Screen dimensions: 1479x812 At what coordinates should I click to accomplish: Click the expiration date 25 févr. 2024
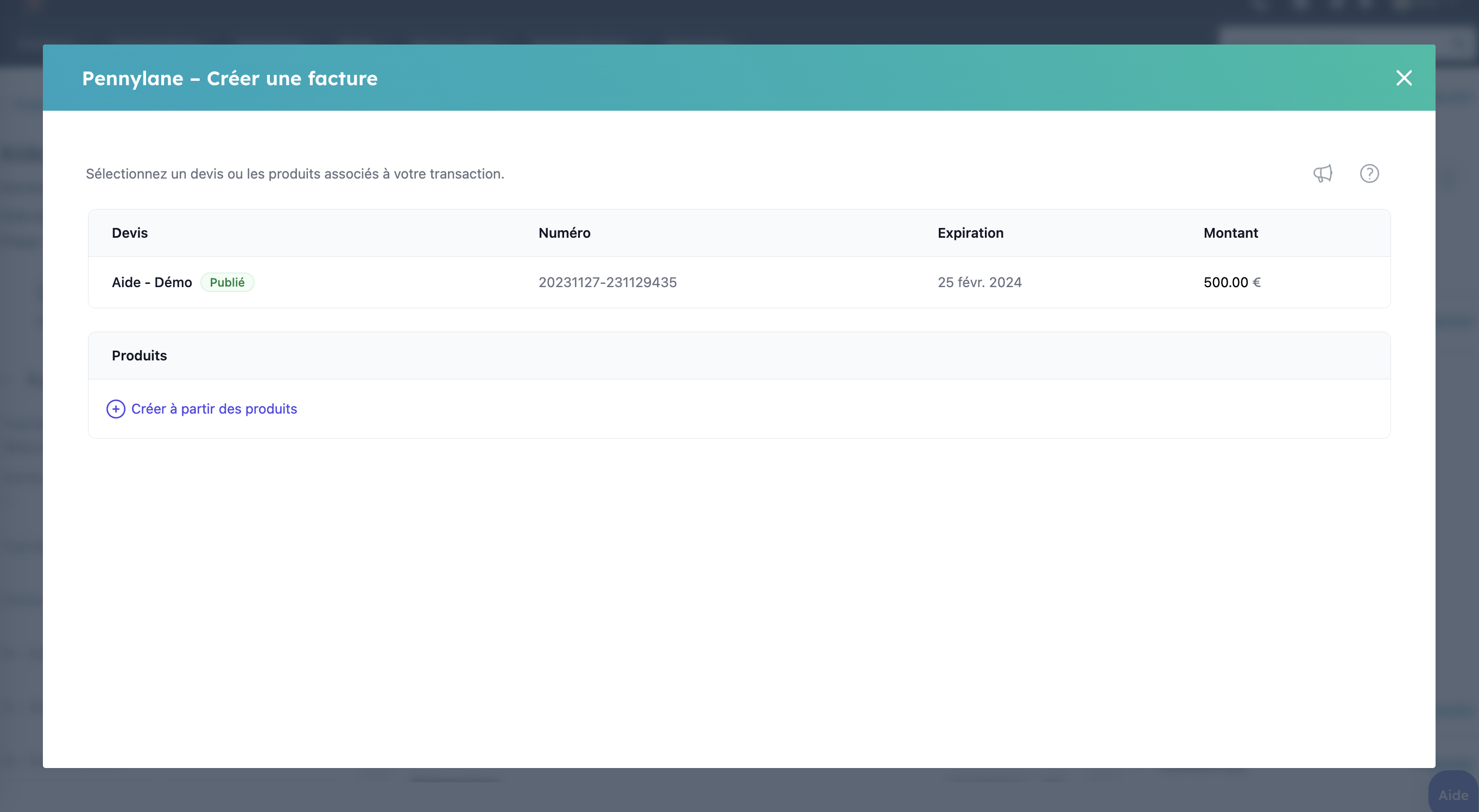pos(979,282)
